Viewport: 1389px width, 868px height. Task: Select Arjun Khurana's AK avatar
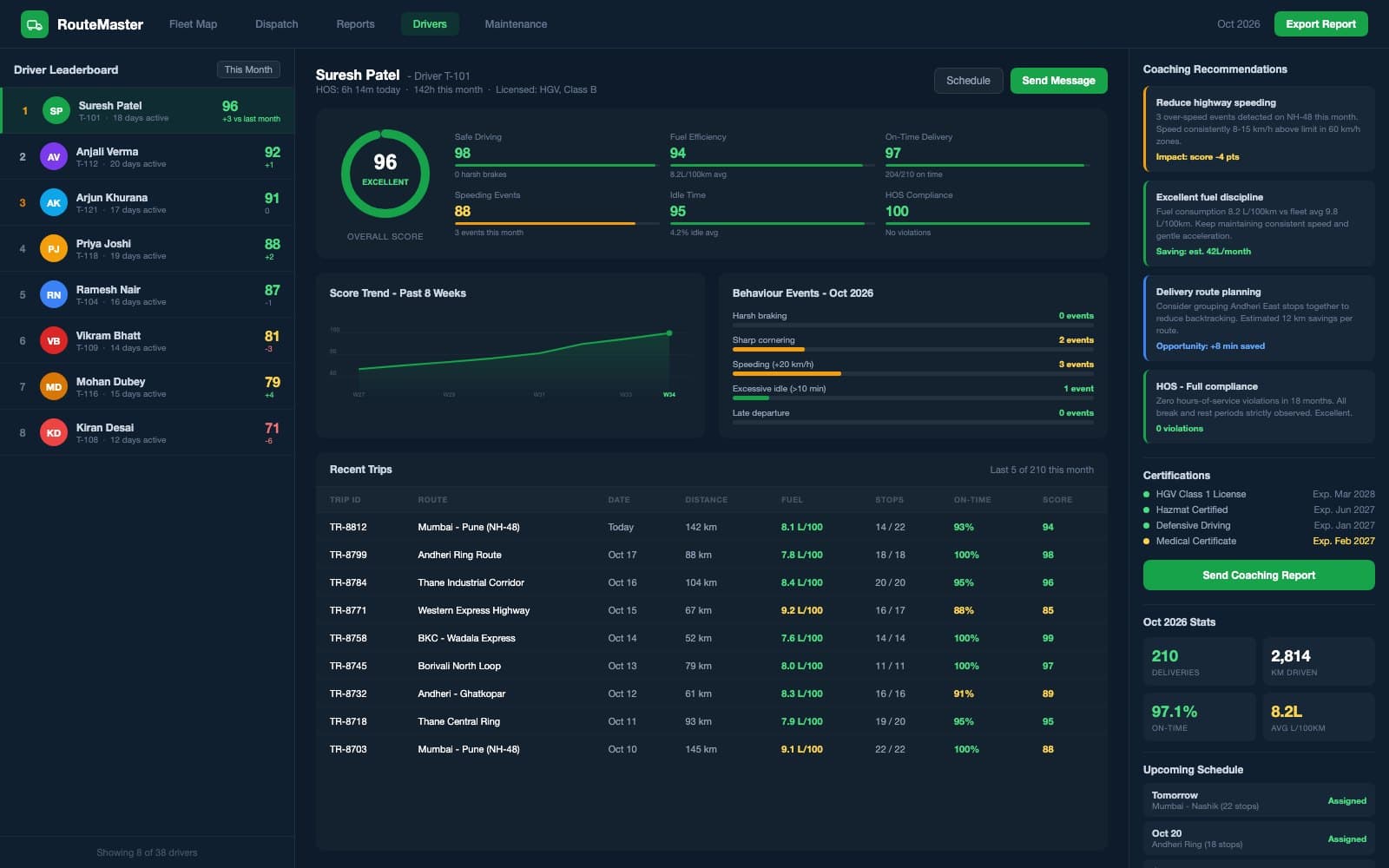pos(54,203)
